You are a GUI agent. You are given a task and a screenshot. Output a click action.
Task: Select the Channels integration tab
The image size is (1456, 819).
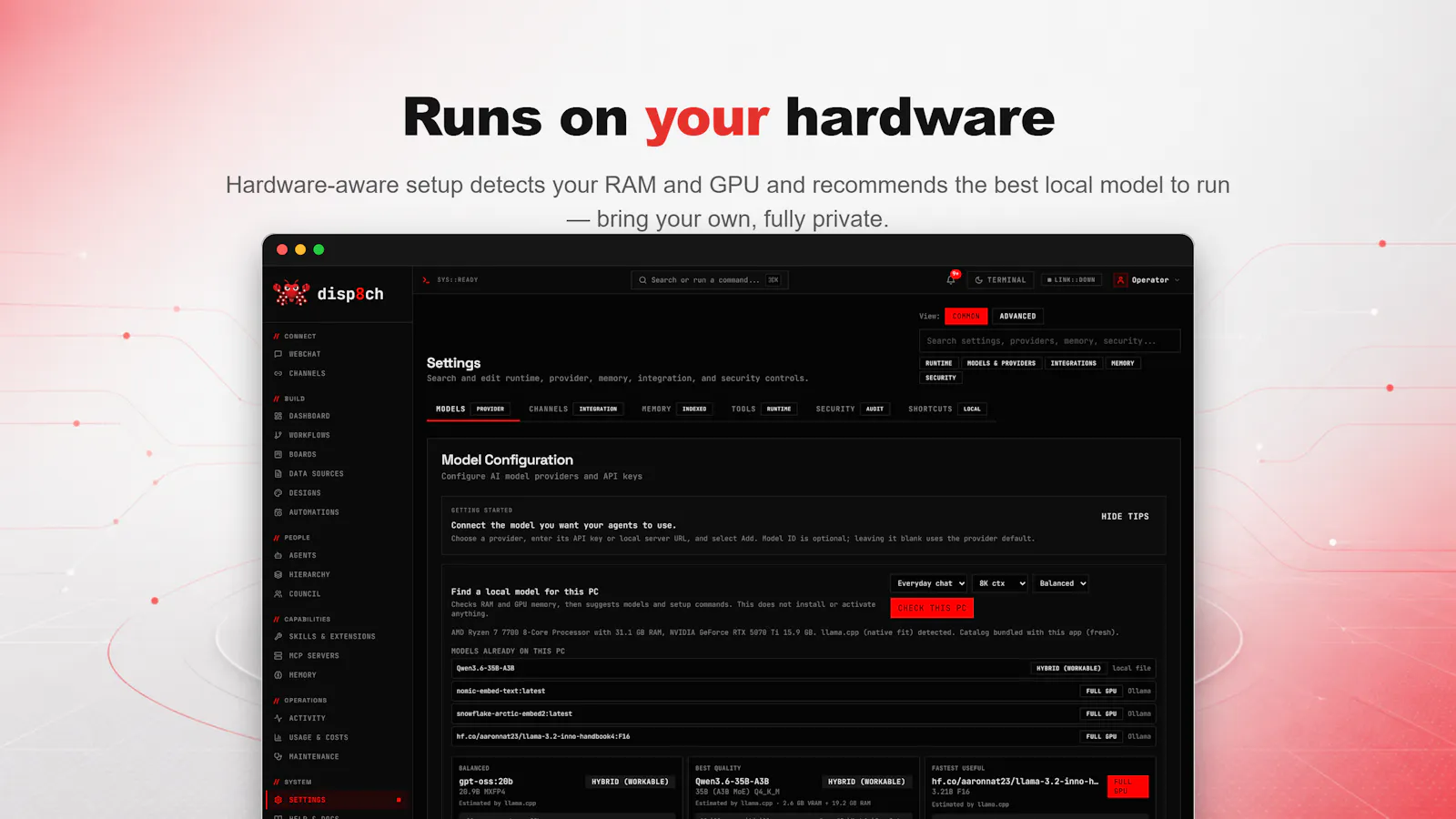click(x=574, y=409)
